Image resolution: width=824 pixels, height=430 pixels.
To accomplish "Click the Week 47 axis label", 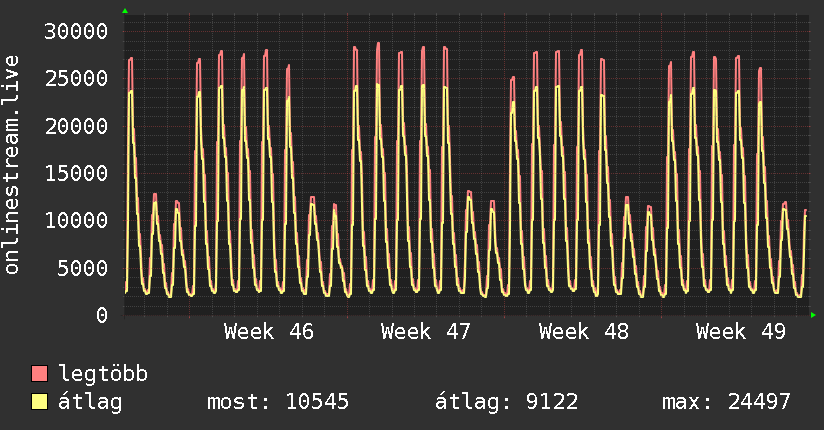I will tap(426, 331).
